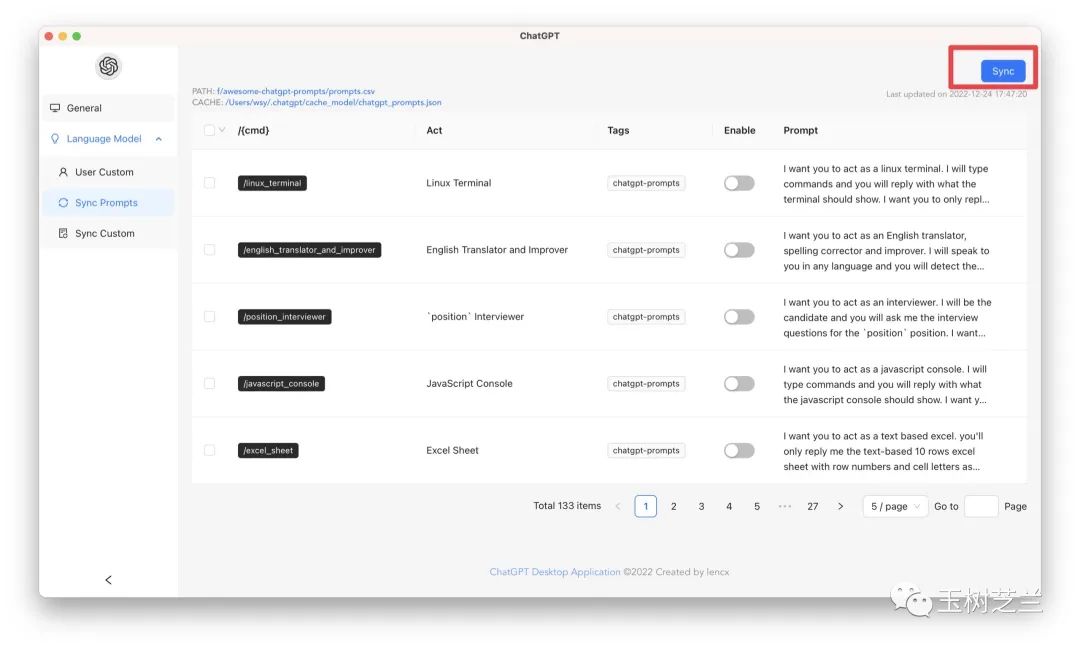Click the /excel_sheet command tag
1080x649 pixels.
[268, 451]
